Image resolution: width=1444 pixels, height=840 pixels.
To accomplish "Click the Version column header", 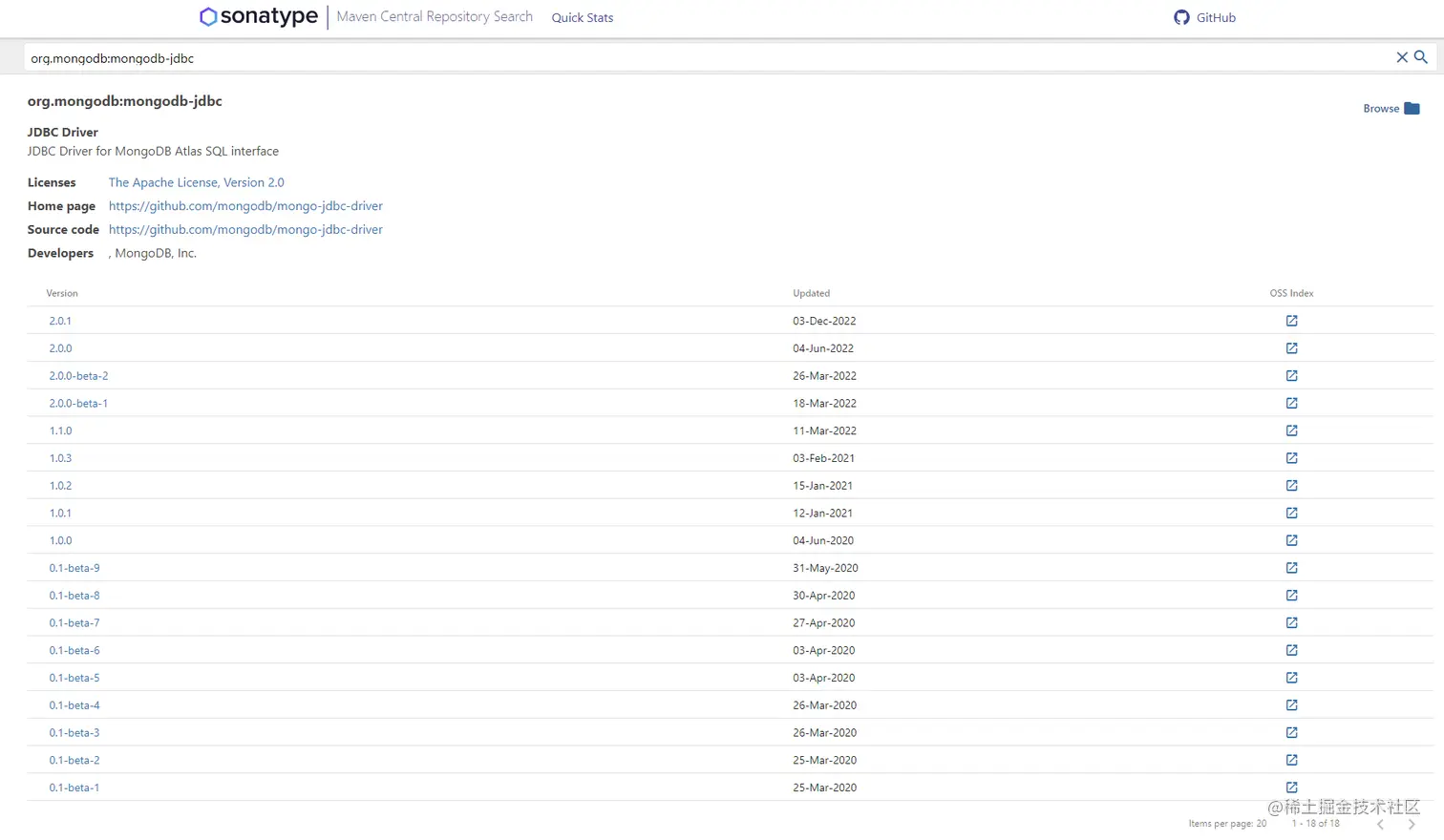I will [x=62, y=293].
